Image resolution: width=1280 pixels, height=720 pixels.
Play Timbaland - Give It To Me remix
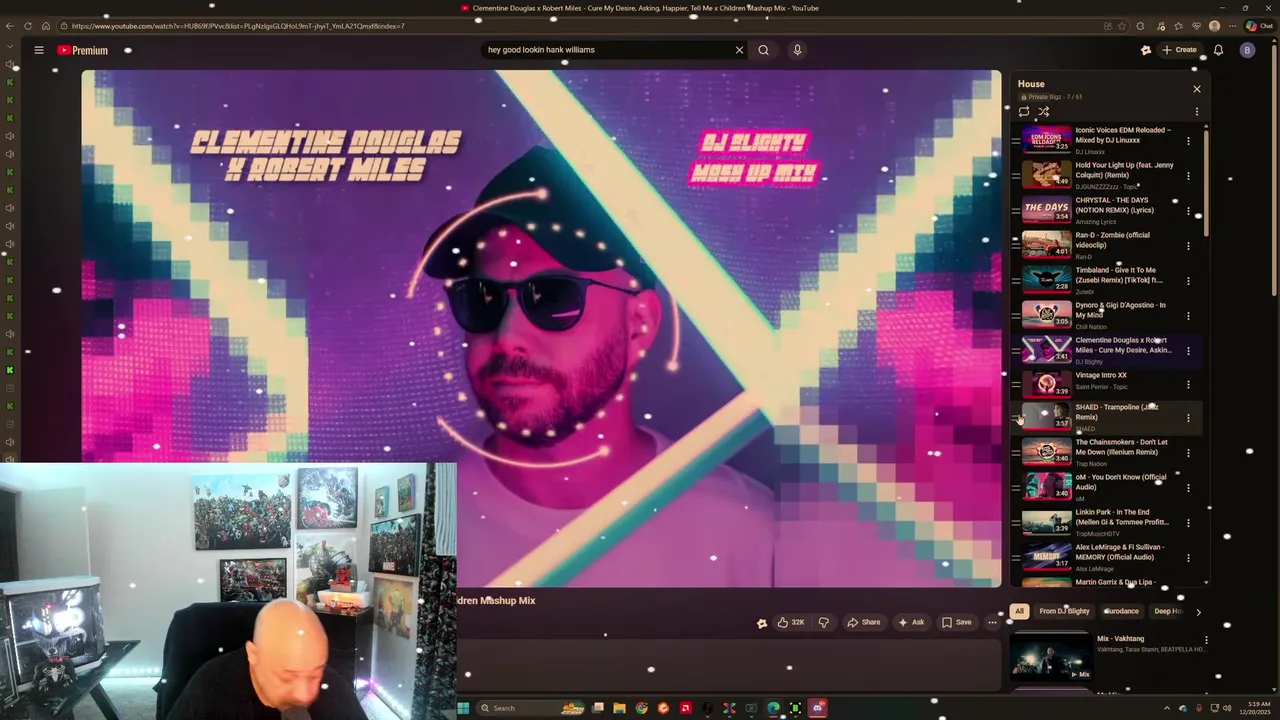1046,280
